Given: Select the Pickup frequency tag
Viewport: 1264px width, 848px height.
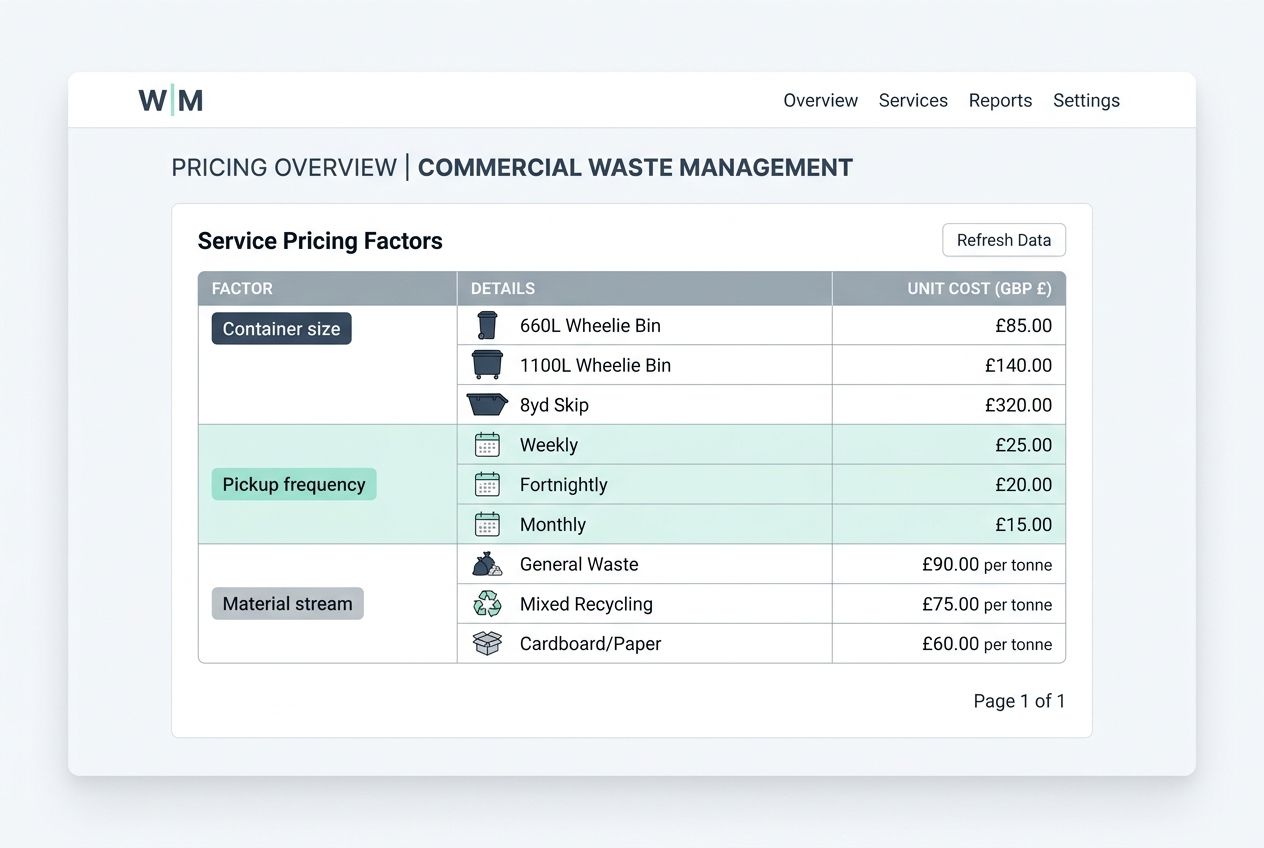Looking at the screenshot, I should tap(294, 484).
